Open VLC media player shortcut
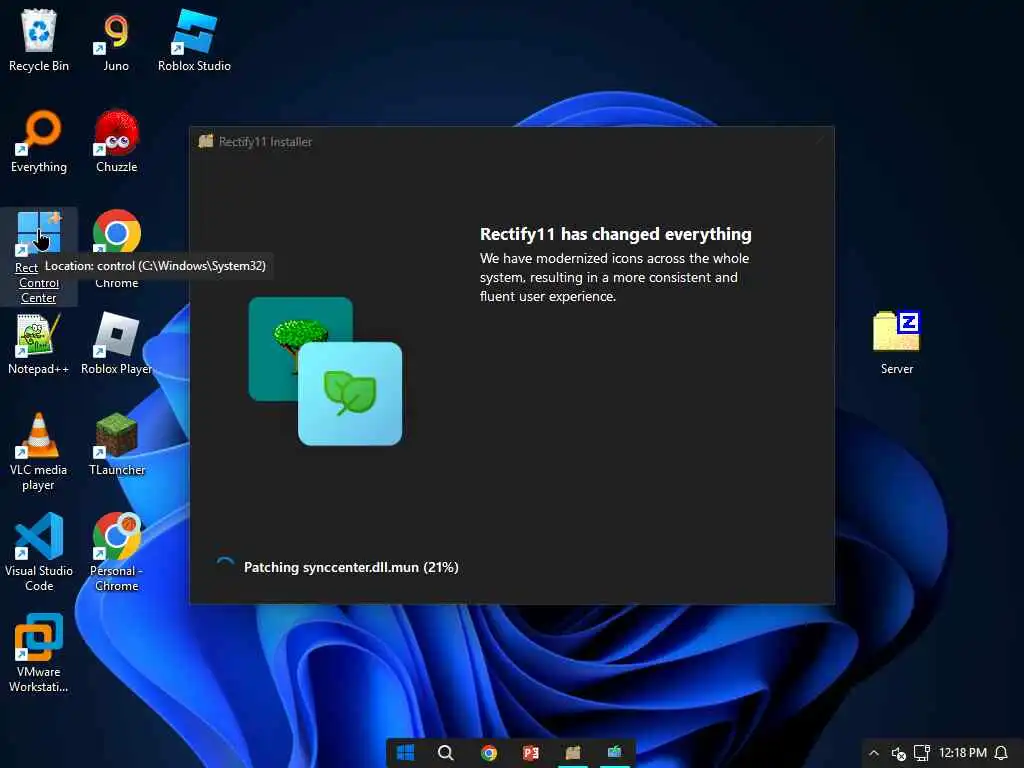Image resolution: width=1024 pixels, height=768 pixels. pos(39,452)
